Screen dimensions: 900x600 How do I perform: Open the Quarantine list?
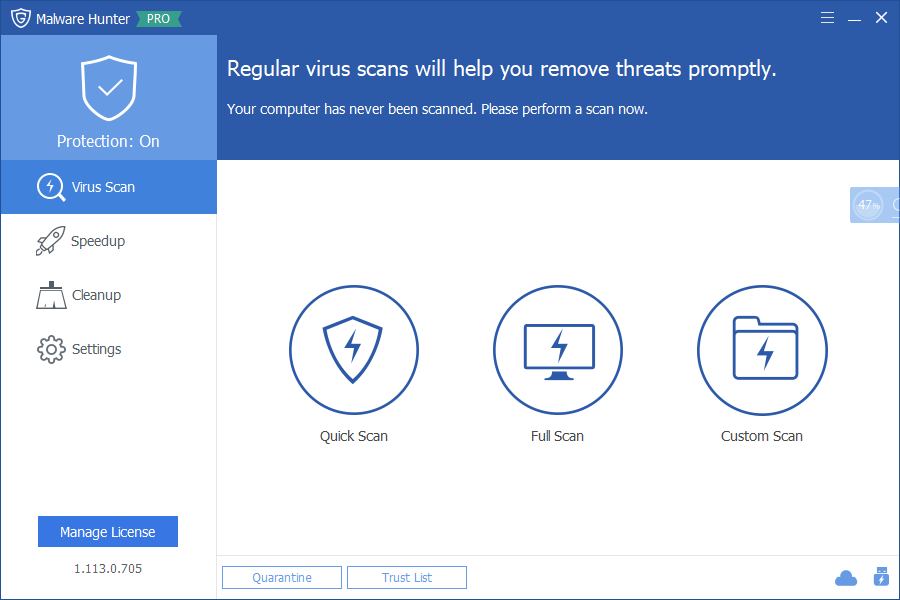pos(282,578)
